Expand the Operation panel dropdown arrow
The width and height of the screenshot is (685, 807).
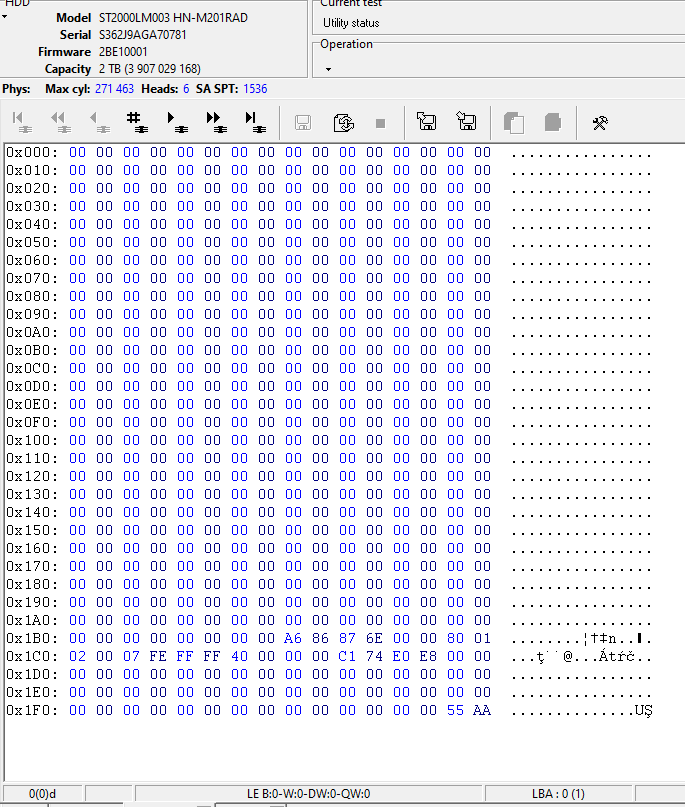[x=327, y=70]
